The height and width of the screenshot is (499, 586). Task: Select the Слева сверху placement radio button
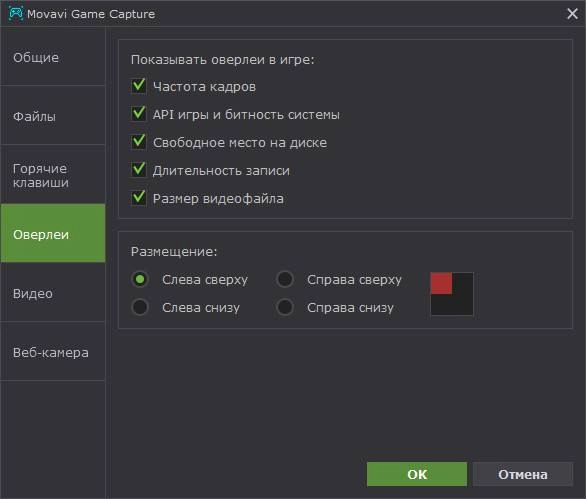point(140,279)
